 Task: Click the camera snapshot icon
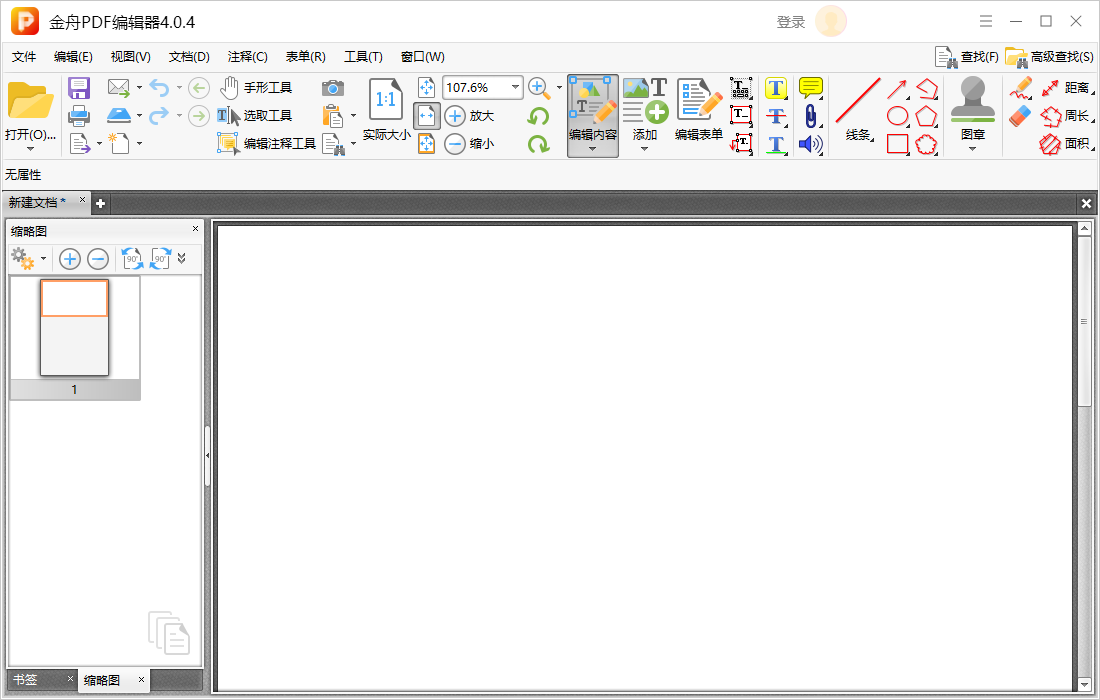coord(333,88)
